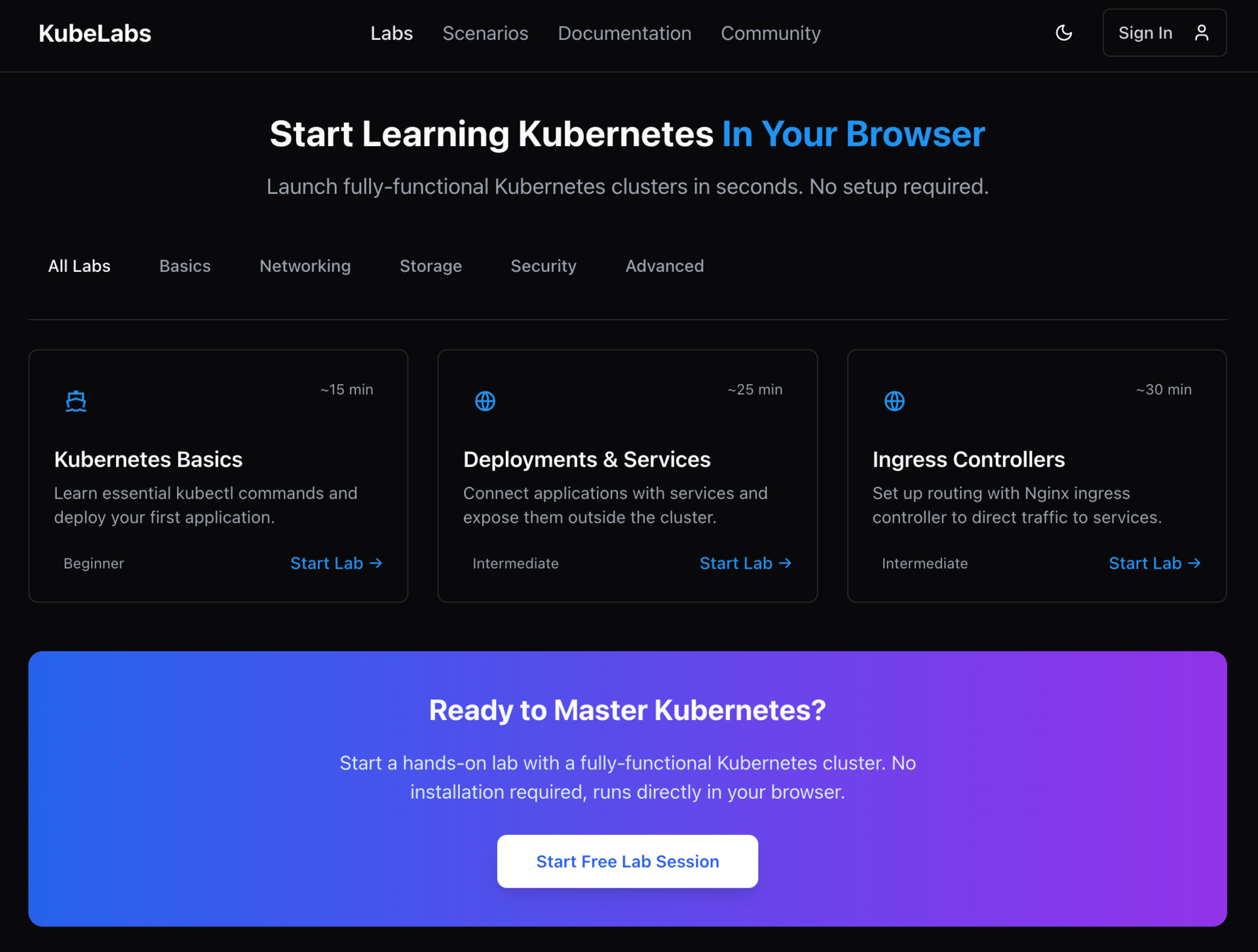Click the Intermediate label on Deployments & Services card
This screenshot has width=1258, height=952.
tap(516, 563)
